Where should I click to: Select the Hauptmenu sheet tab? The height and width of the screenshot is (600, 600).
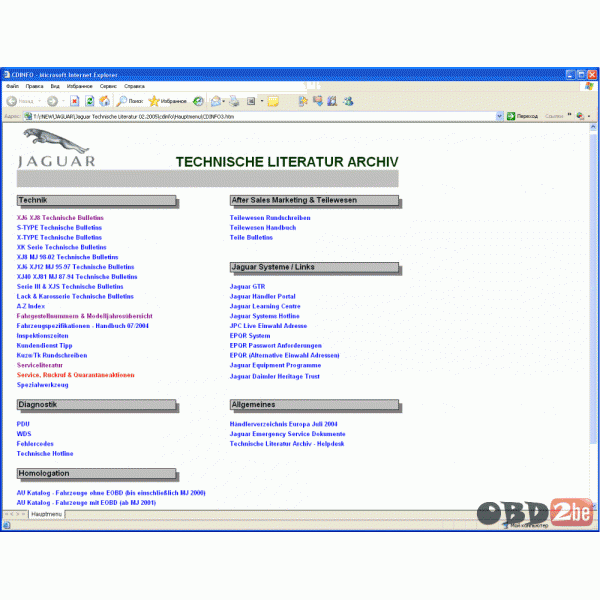(46, 514)
